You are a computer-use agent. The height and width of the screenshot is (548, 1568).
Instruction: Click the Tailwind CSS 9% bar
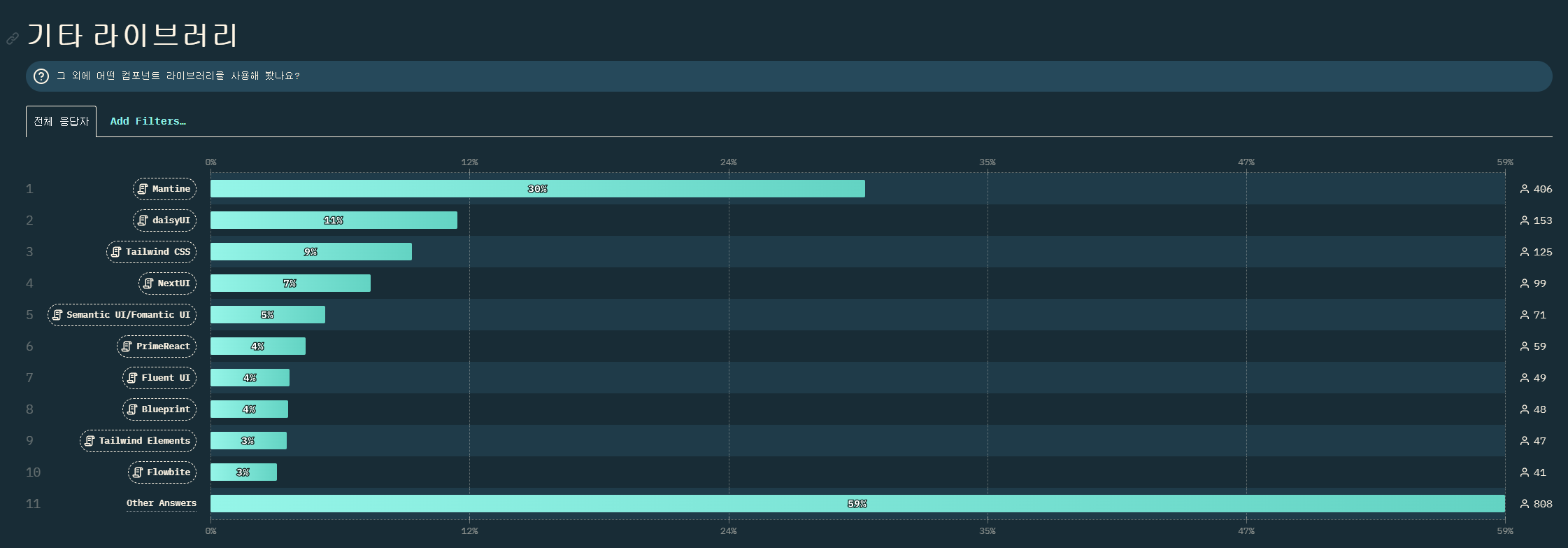tap(311, 252)
